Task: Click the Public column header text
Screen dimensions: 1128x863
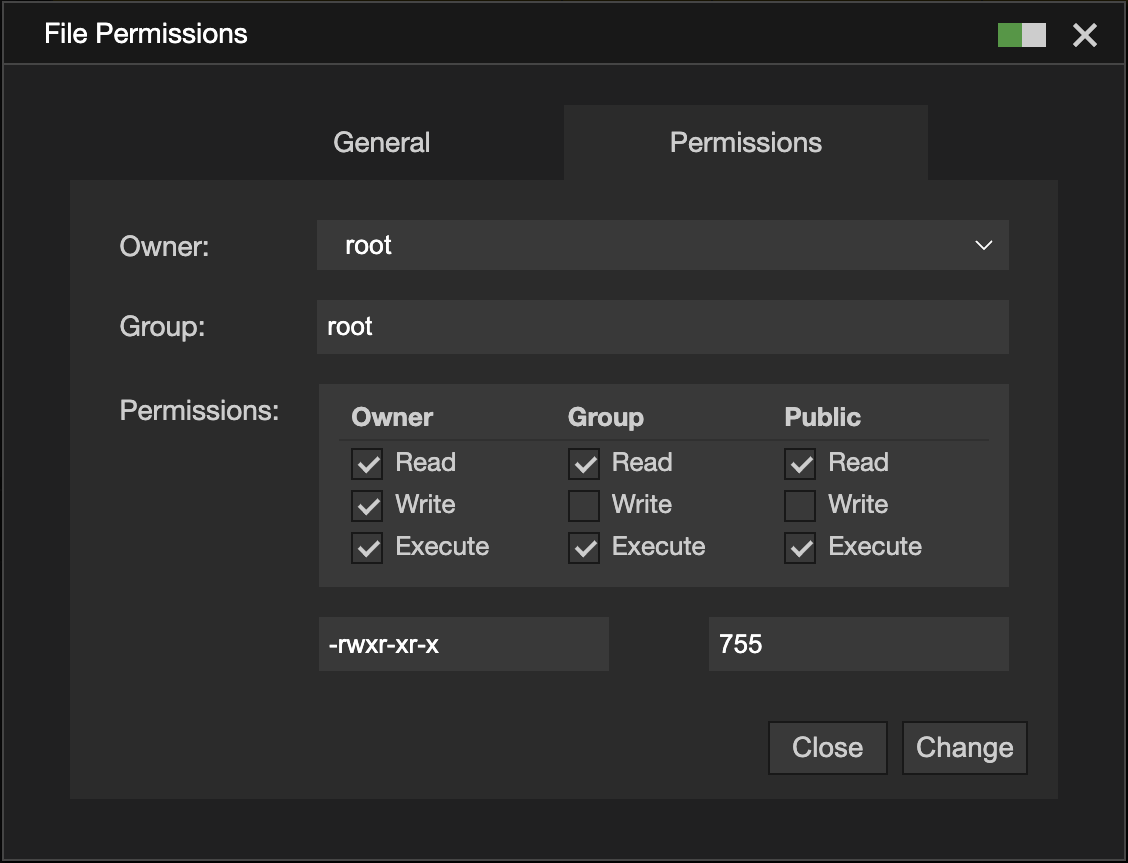Action: pos(822,417)
